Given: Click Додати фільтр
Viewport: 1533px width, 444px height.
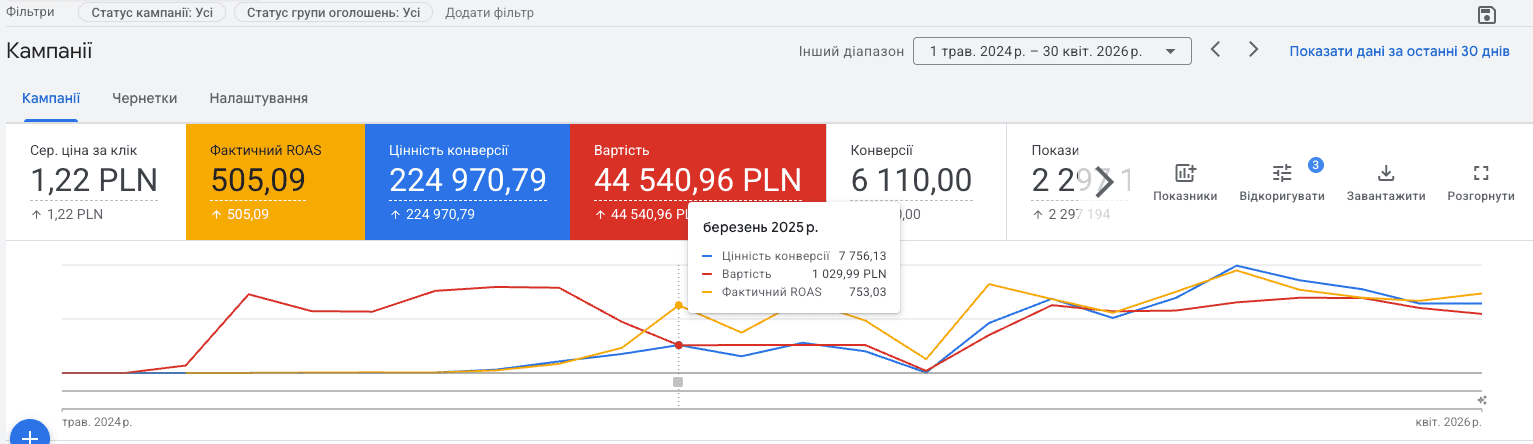Looking at the screenshot, I should tap(489, 13).
